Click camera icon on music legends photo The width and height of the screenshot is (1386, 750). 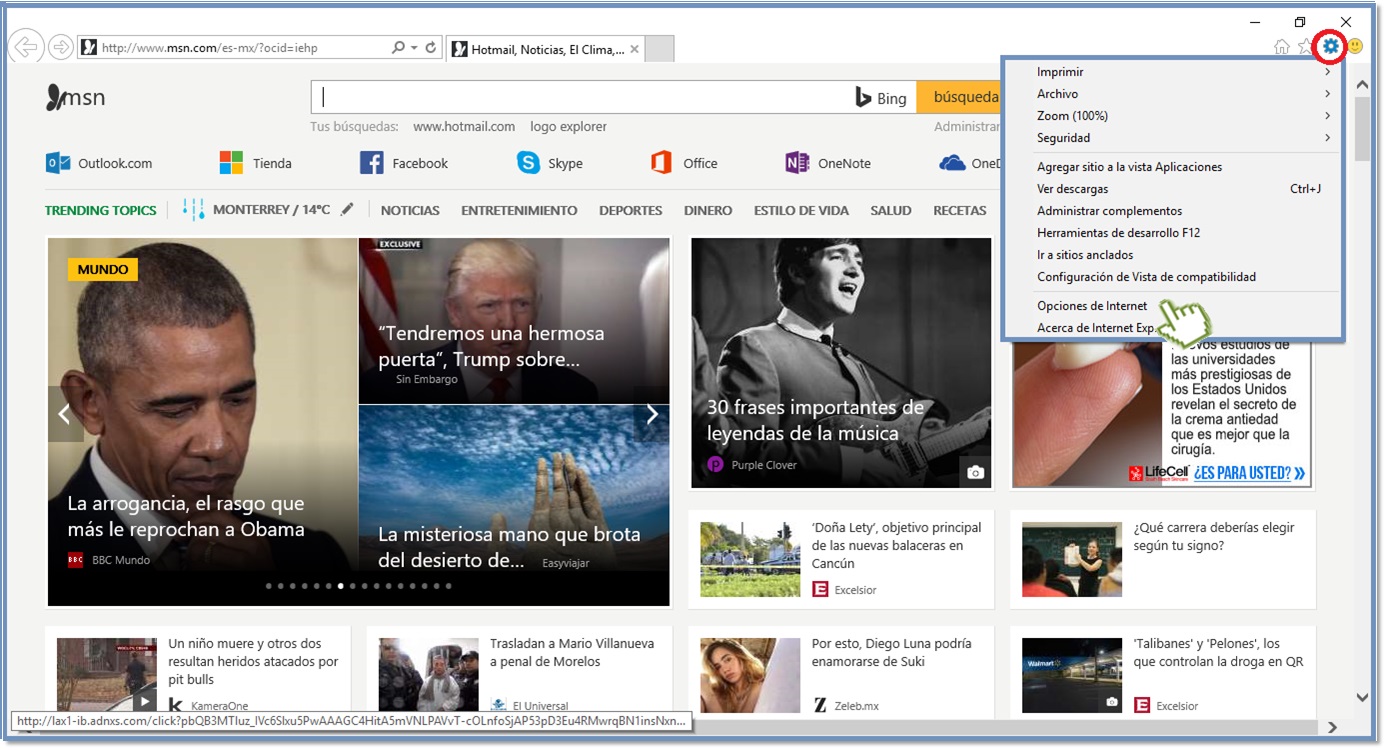tap(976, 472)
